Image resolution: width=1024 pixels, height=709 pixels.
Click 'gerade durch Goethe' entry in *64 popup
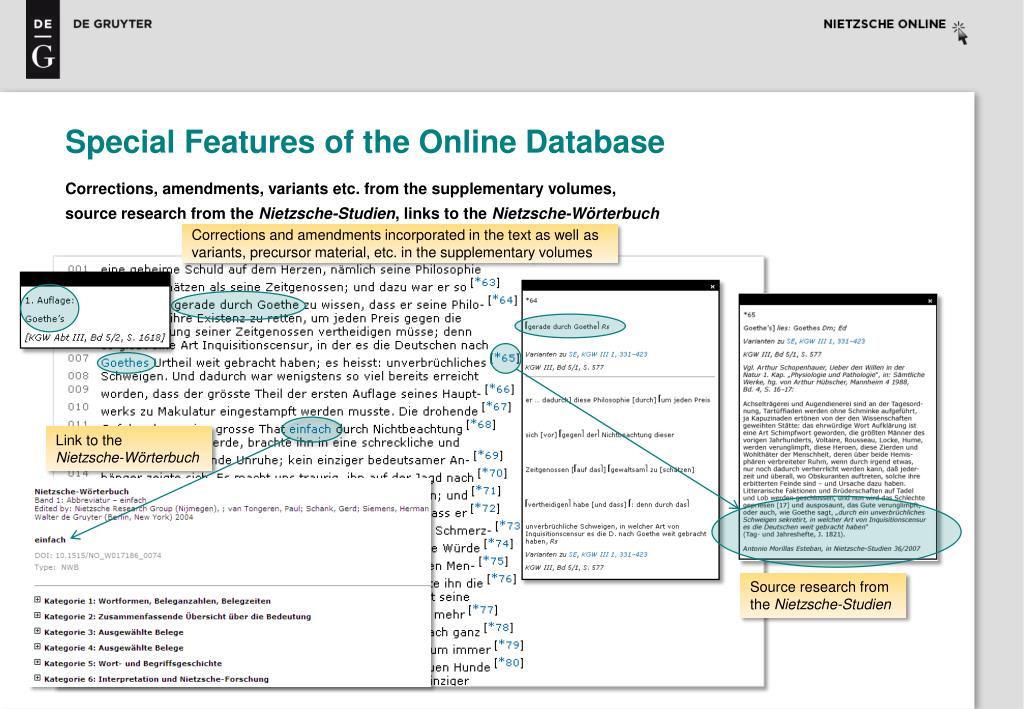[568, 326]
